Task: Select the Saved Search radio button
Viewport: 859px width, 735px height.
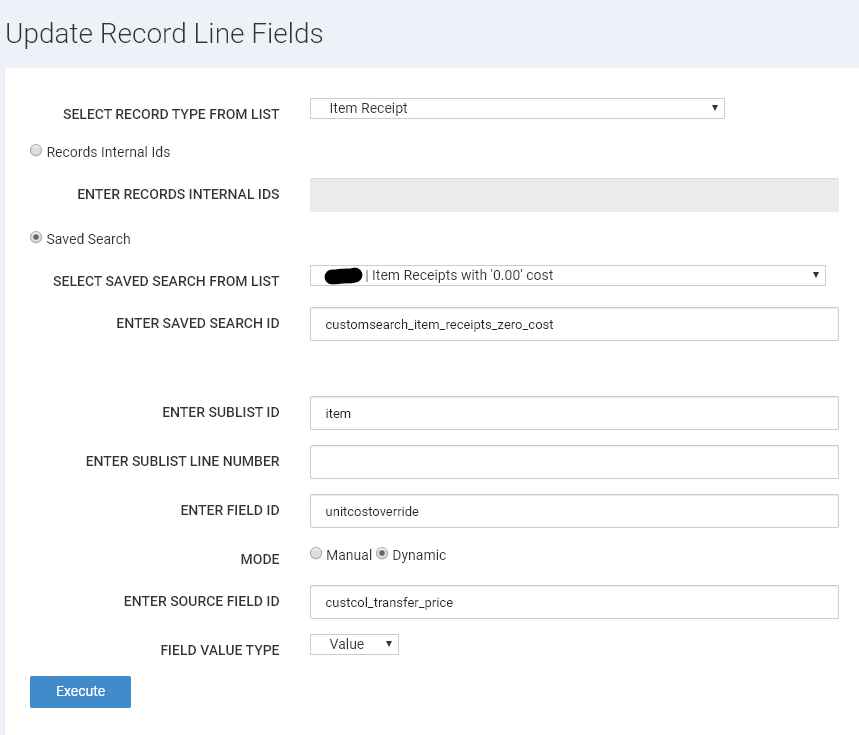Action: tap(36, 237)
